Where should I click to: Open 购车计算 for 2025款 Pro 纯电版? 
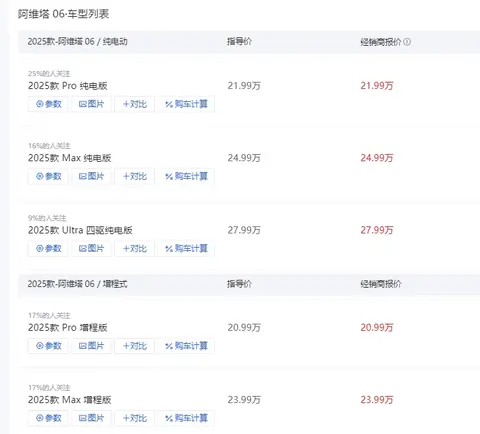[186, 104]
